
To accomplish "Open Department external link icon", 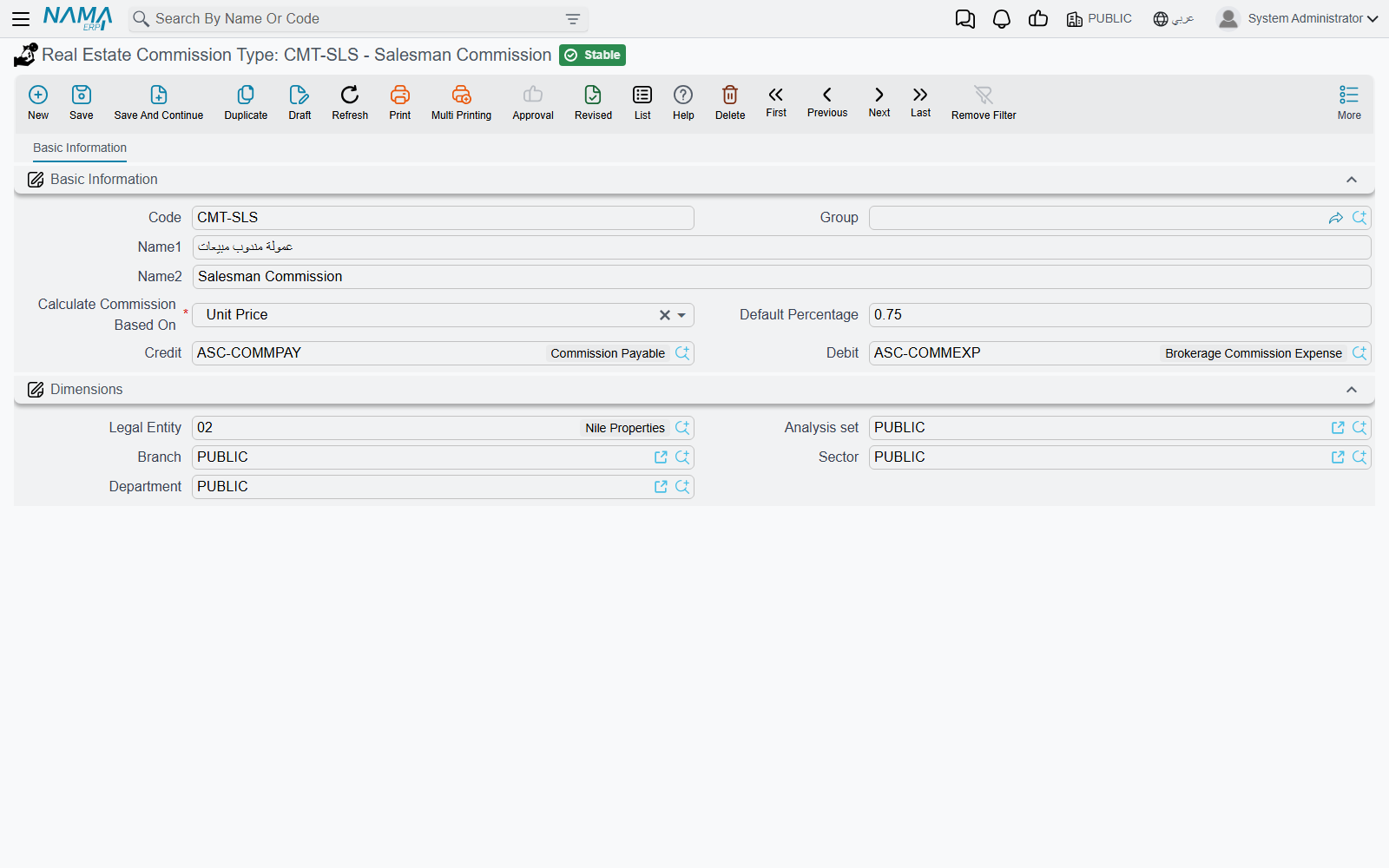I will coord(661,487).
